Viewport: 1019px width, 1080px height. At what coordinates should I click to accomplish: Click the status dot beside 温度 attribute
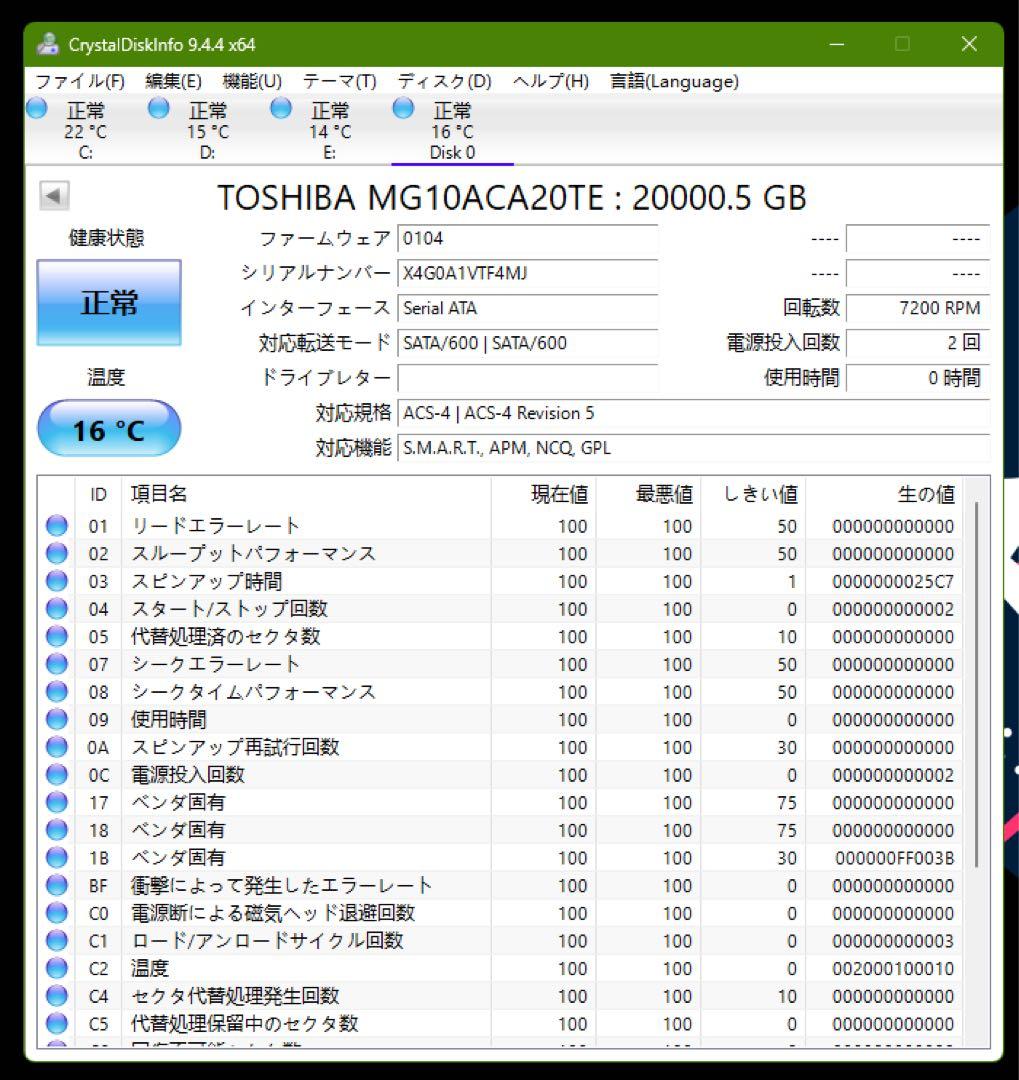click(x=57, y=968)
